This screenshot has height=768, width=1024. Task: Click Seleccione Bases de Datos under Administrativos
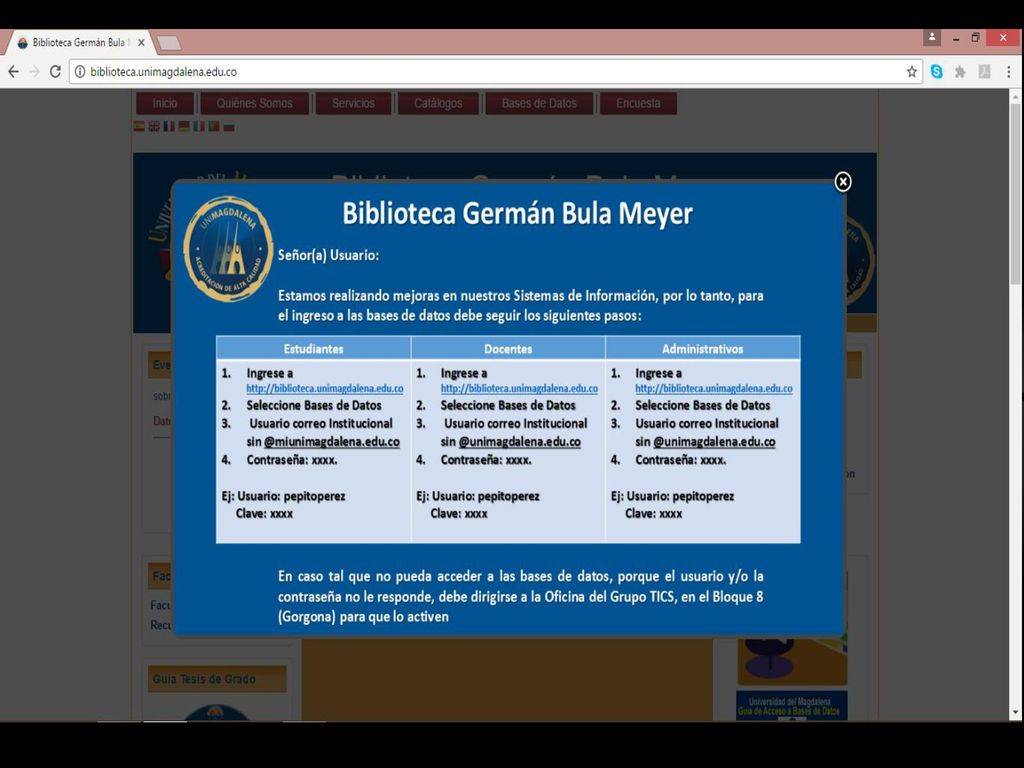coord(703,405)
